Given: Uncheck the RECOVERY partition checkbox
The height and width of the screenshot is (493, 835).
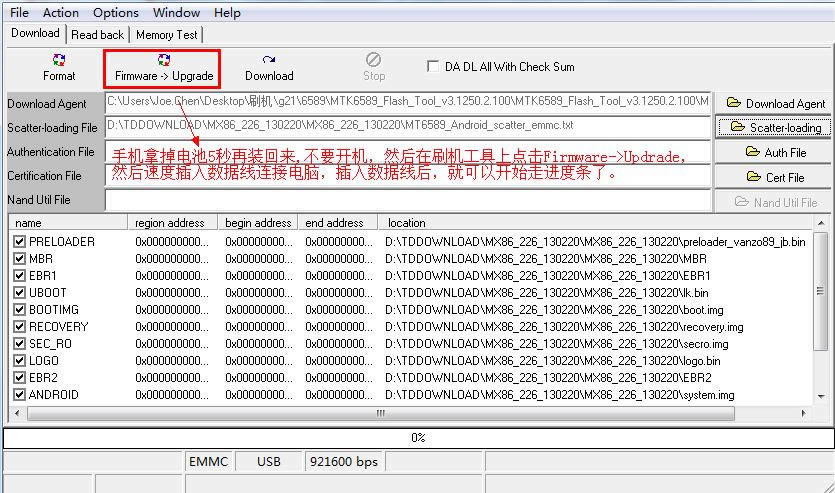Looking at the screenshot, I should 20,326.
